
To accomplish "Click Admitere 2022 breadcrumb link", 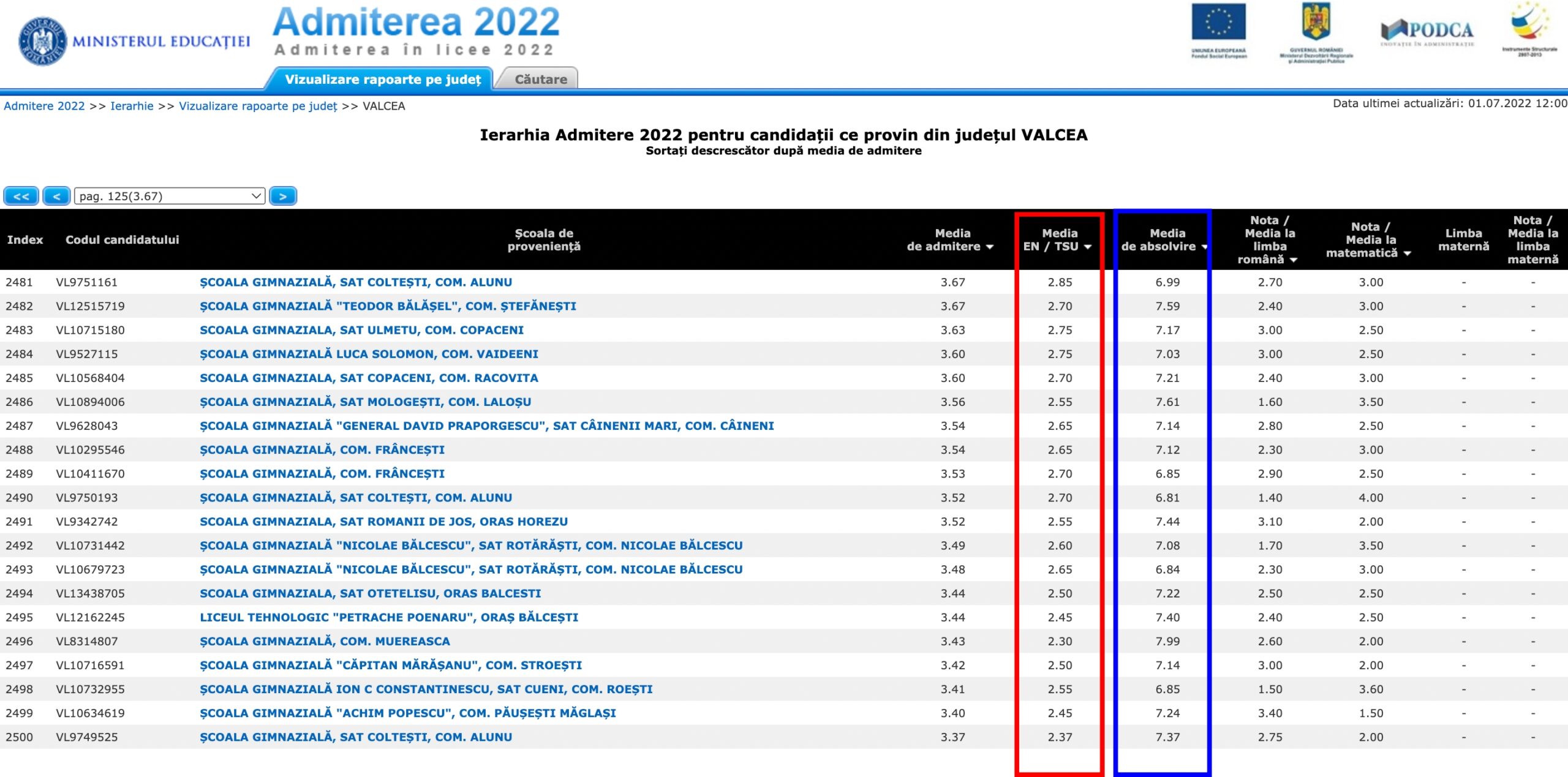I will coord(44,106).
